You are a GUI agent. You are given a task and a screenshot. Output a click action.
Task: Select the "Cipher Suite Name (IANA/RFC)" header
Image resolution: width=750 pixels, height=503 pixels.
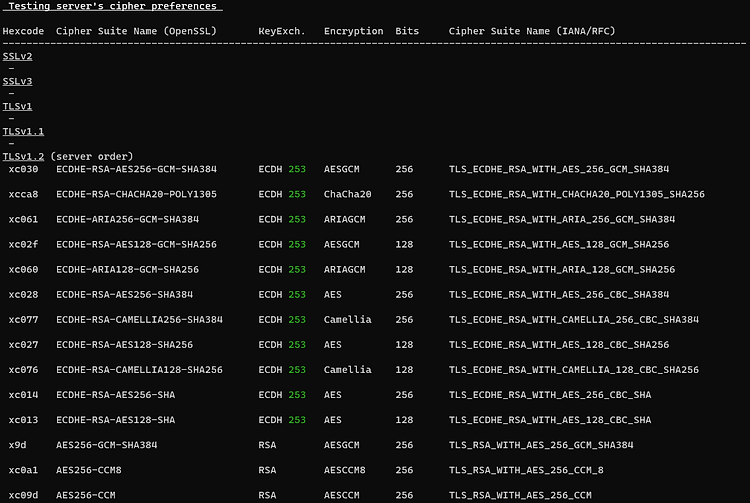532,31
